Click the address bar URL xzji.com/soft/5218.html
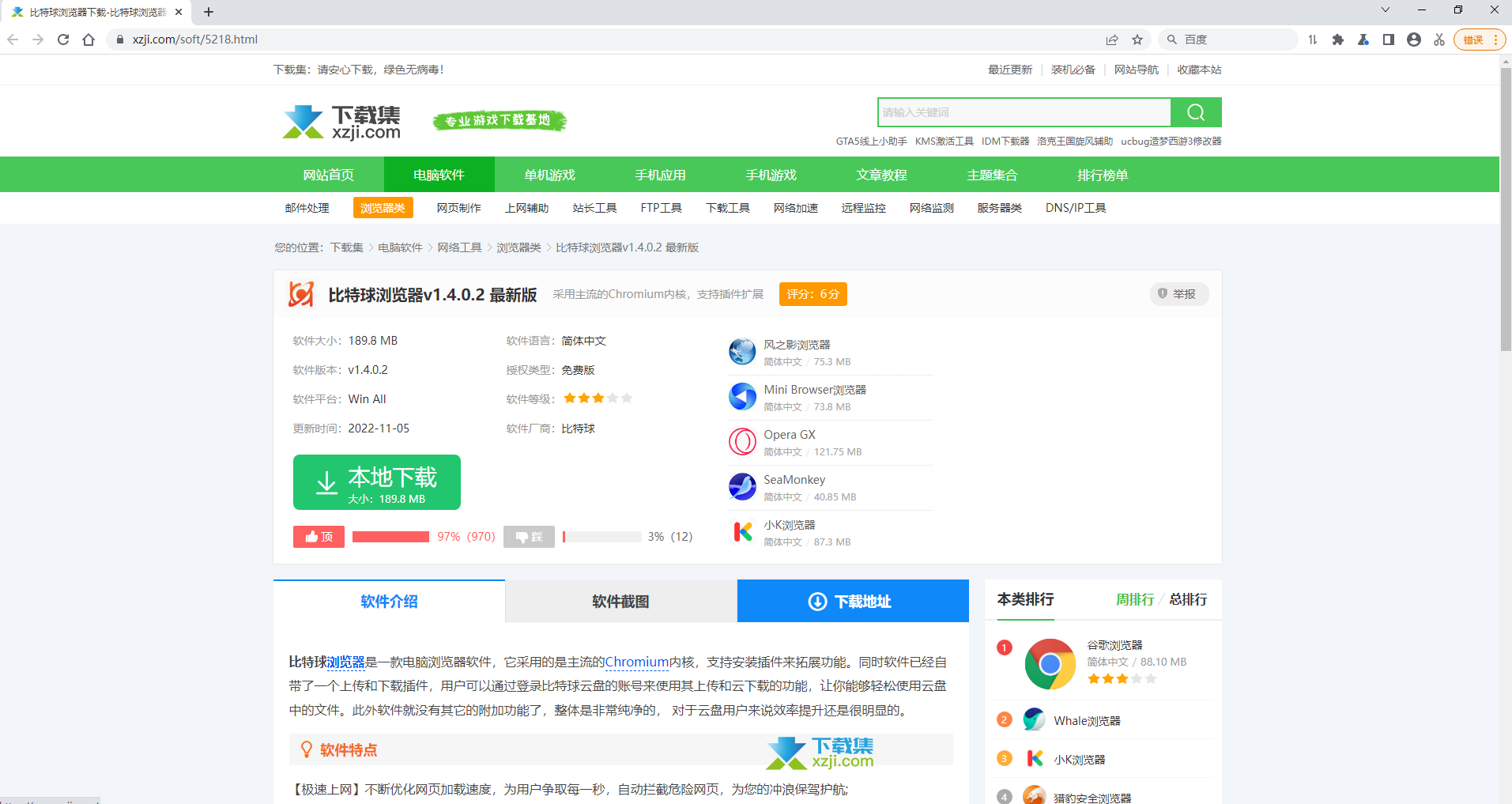 click(195, 40)
